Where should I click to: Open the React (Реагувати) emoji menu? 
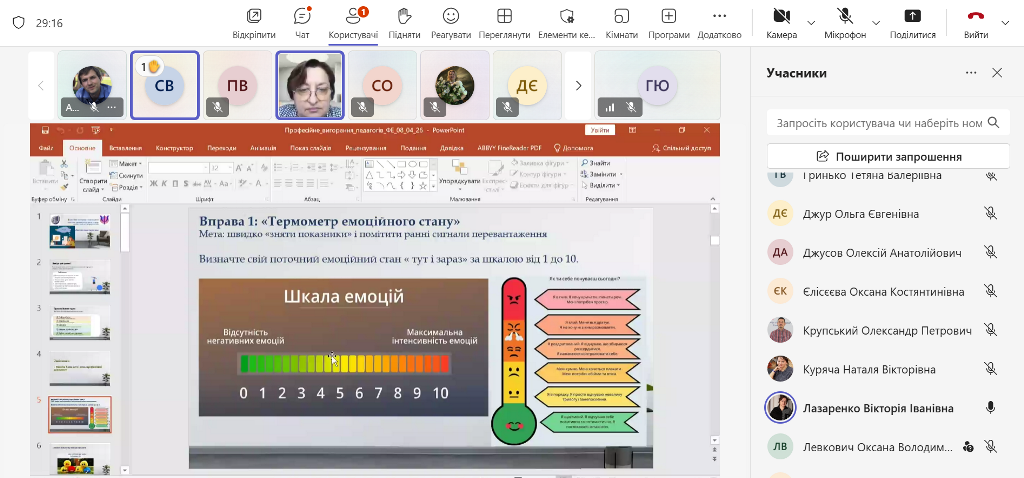[x=451, y=22]
